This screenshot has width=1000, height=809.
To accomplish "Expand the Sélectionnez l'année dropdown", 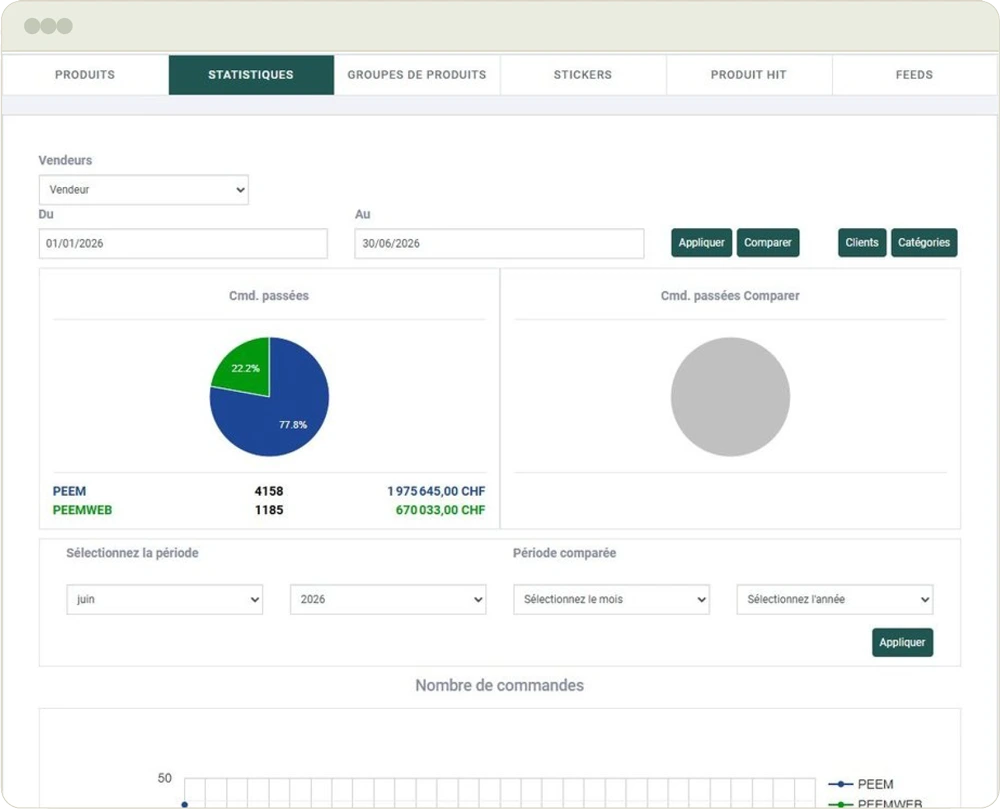I will [x=835, y=599].
